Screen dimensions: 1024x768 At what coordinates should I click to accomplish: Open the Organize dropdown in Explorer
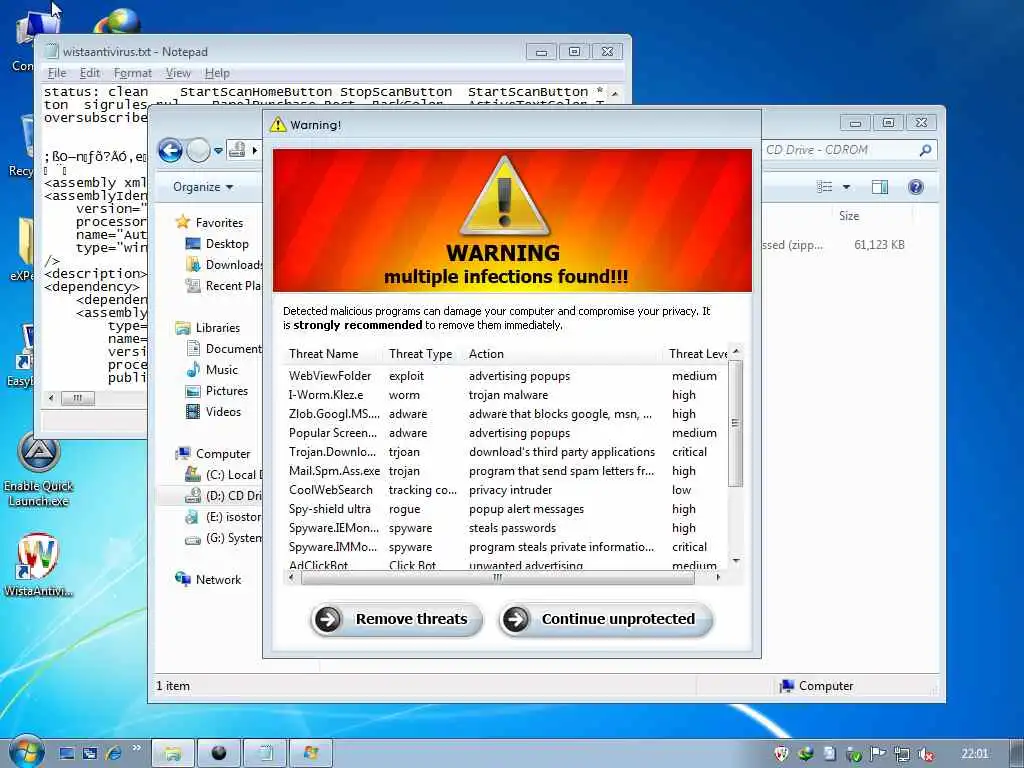(202, 187)
